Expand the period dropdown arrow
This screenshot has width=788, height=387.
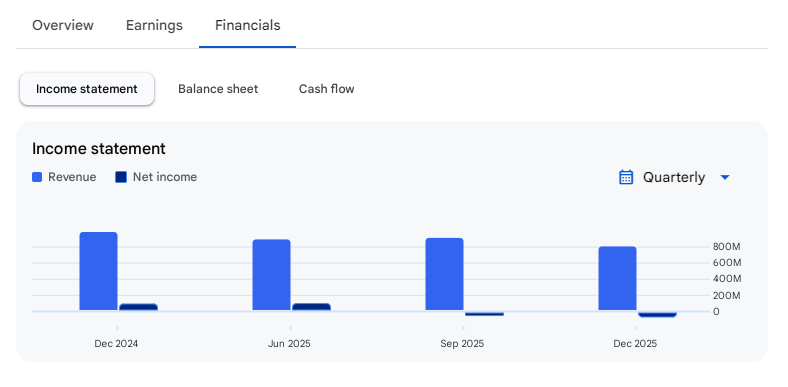coord(725,177)
